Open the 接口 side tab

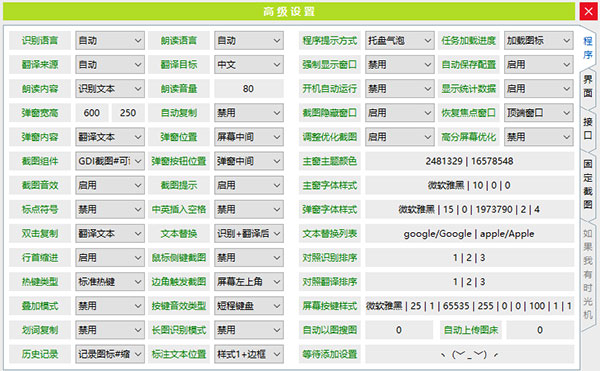coord(588,129)
